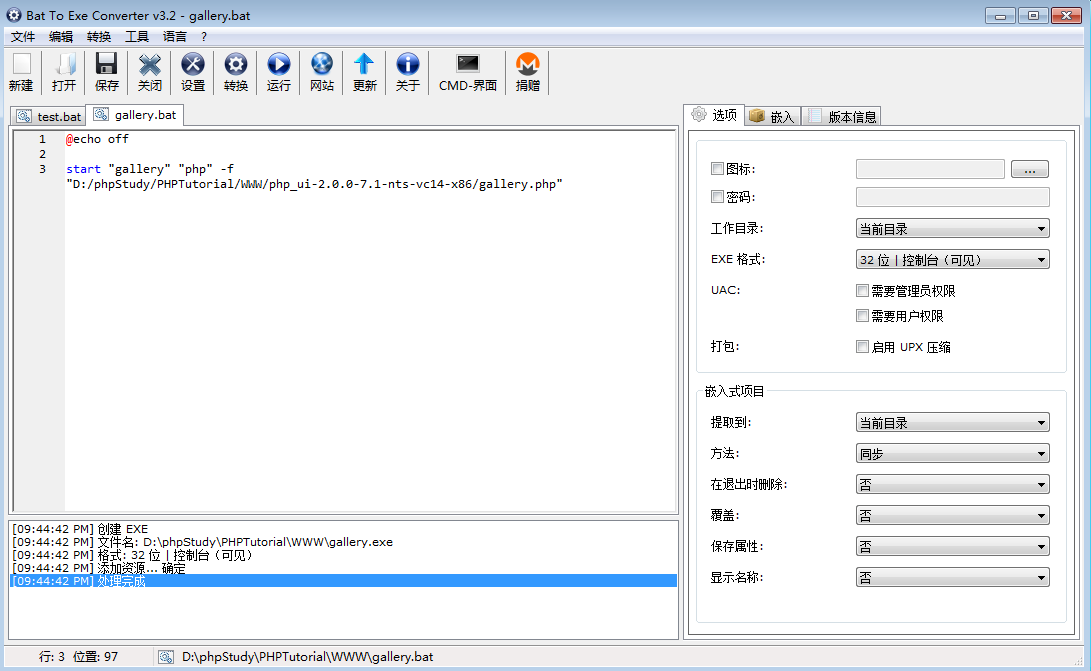Select the 选项 tab
The height and width of the screenshot is (671, 1091).
click(x=715, y=115)
